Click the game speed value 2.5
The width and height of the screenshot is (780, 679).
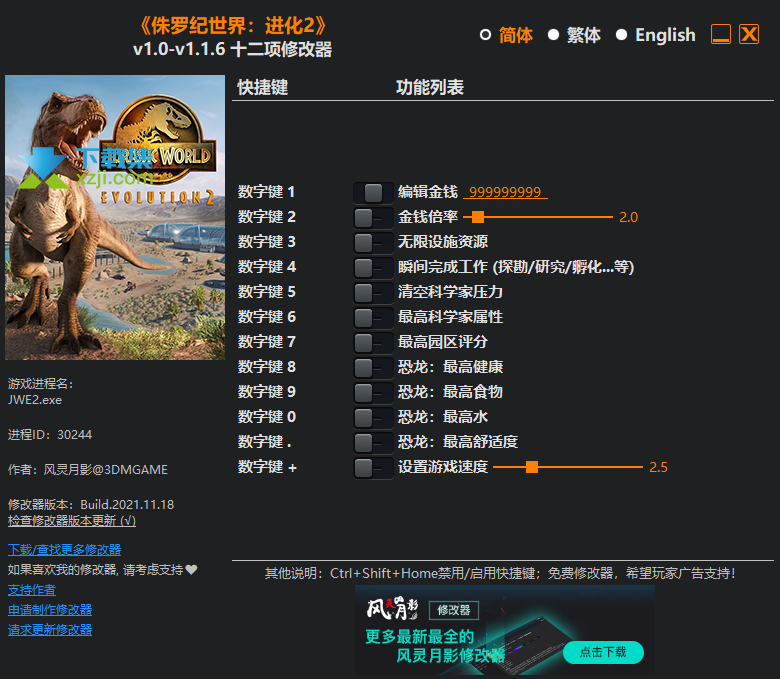pyautogui.click(x=658, y=467)
